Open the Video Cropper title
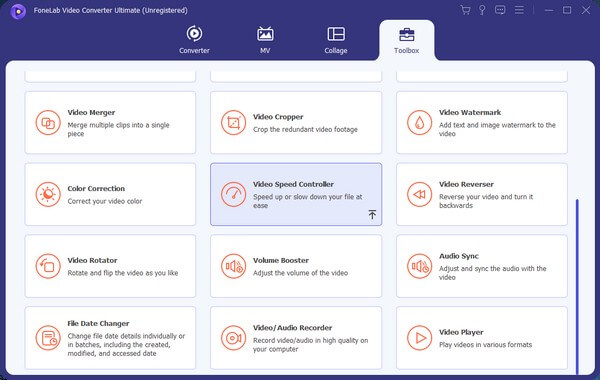The height and width of the screenshot is (380, 600). click(278, 117)
